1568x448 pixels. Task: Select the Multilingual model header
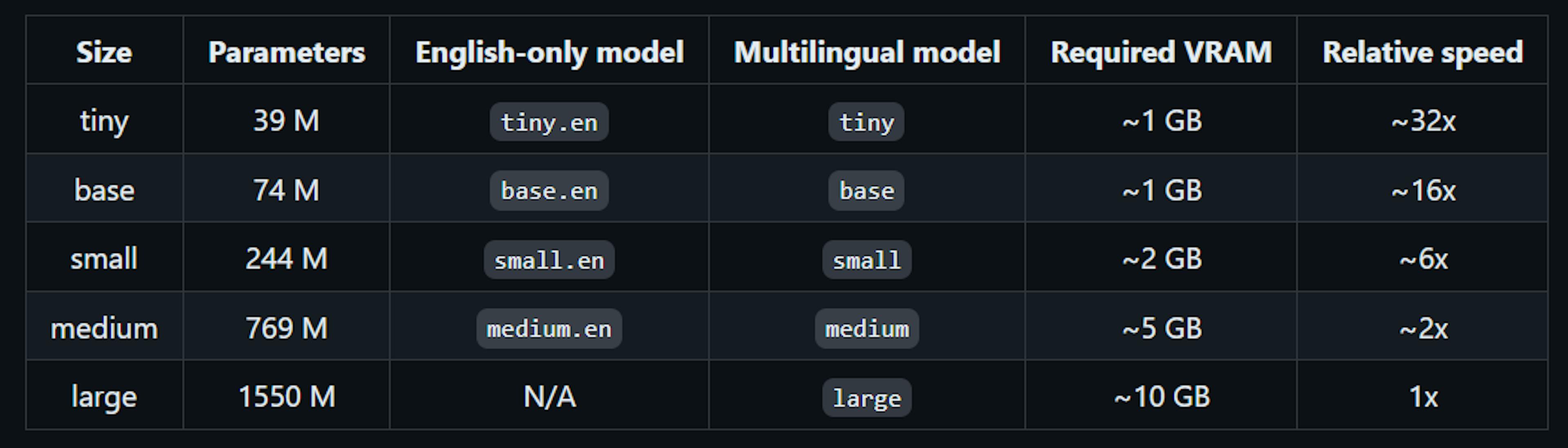click(x=867, y=52)
